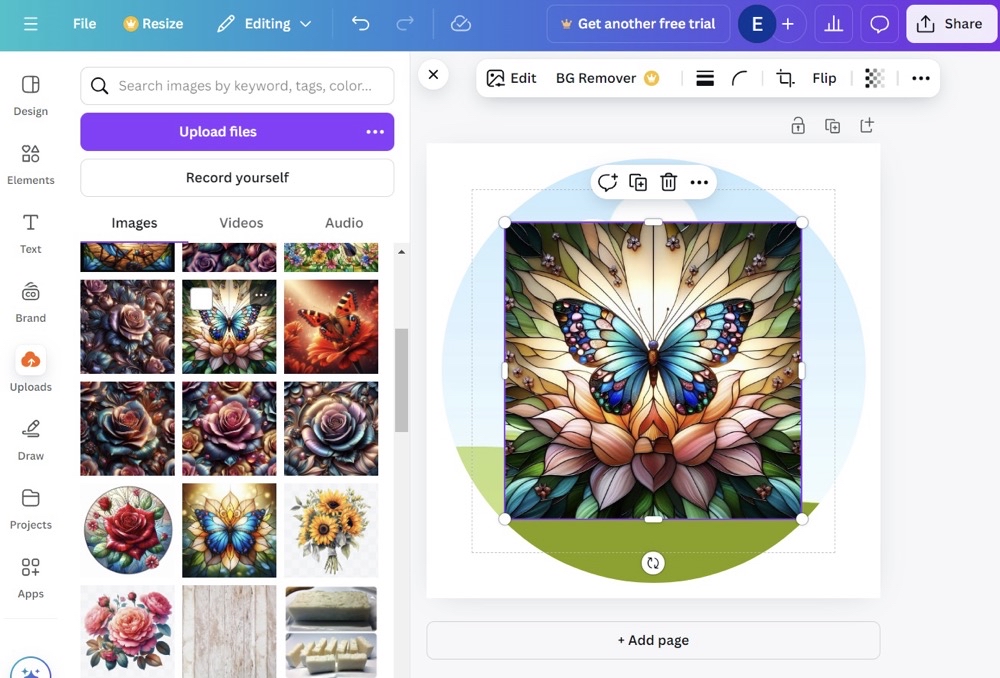Duplicate the selected image
This screenshot has height=678, width=1000.
point(638,182)
